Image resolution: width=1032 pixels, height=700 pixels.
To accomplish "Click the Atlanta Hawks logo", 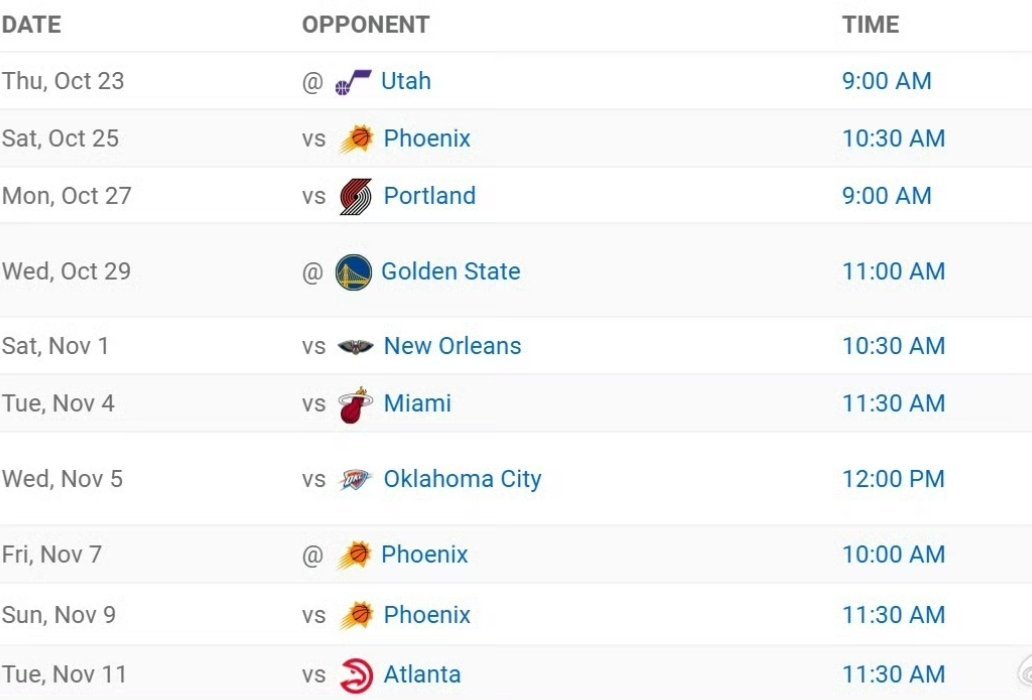I will [355, 675].
